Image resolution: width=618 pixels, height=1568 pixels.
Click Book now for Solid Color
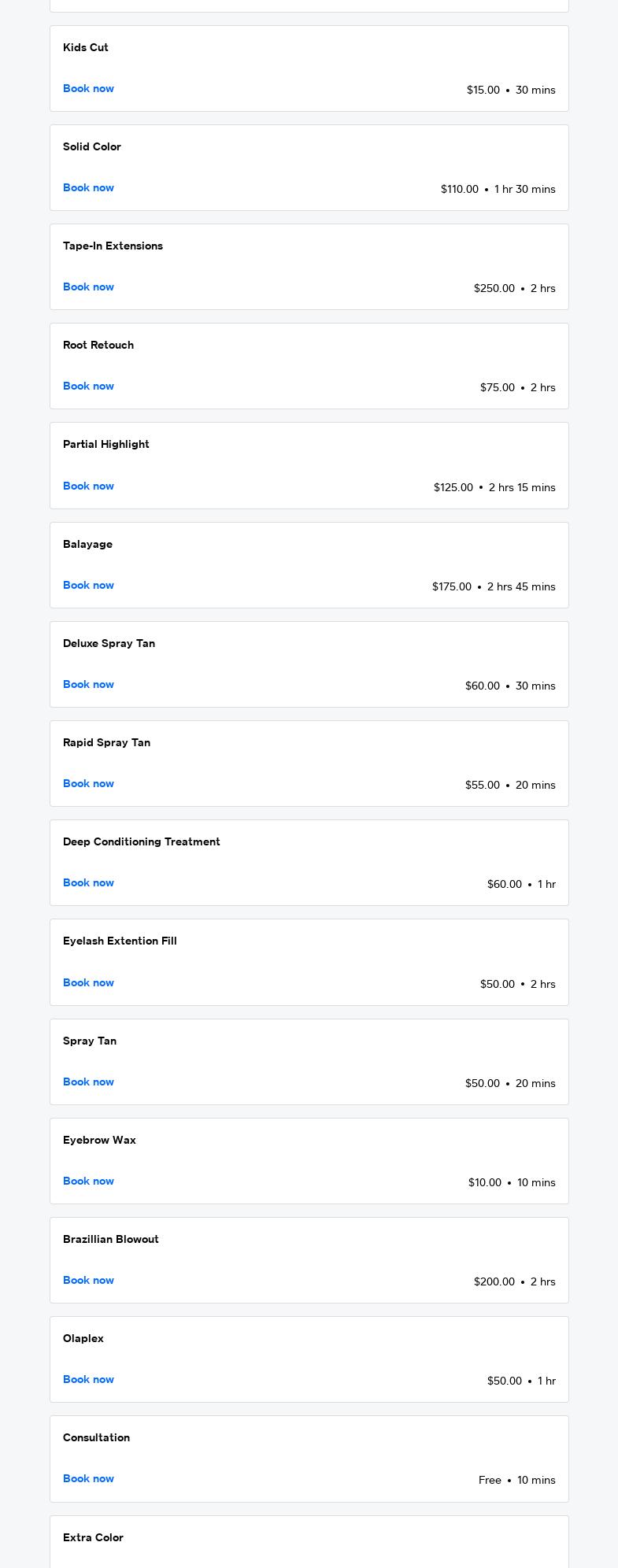tap(88, 188)
